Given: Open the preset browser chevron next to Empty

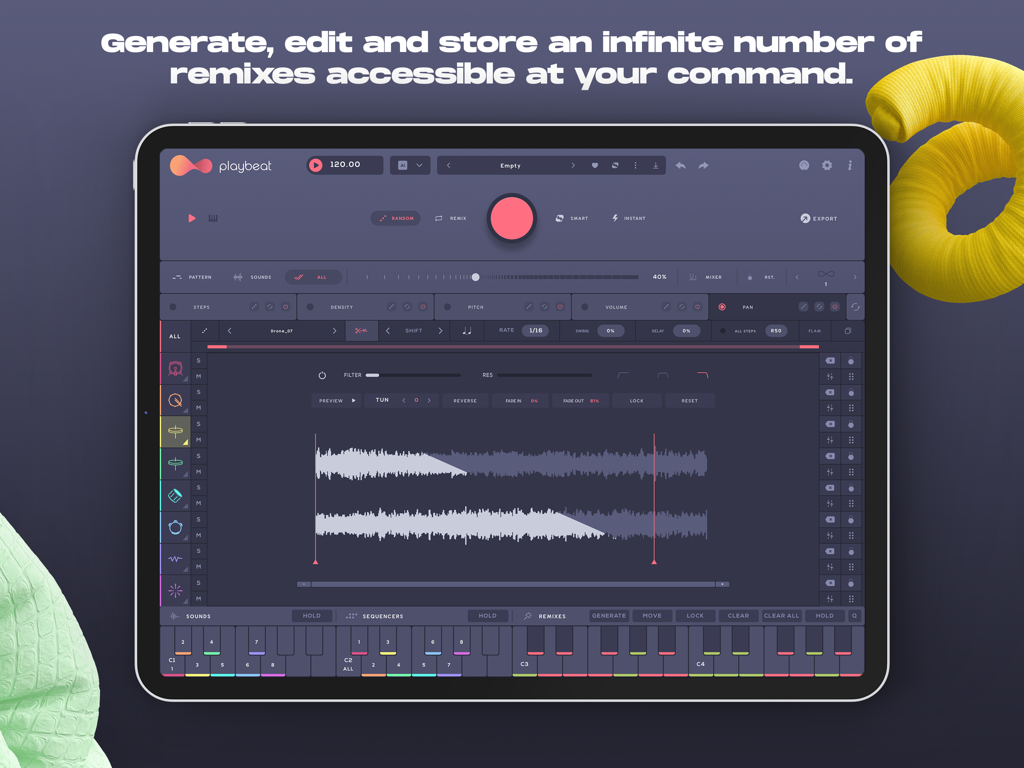Looking at the screenshot, I should coord(573,164).
